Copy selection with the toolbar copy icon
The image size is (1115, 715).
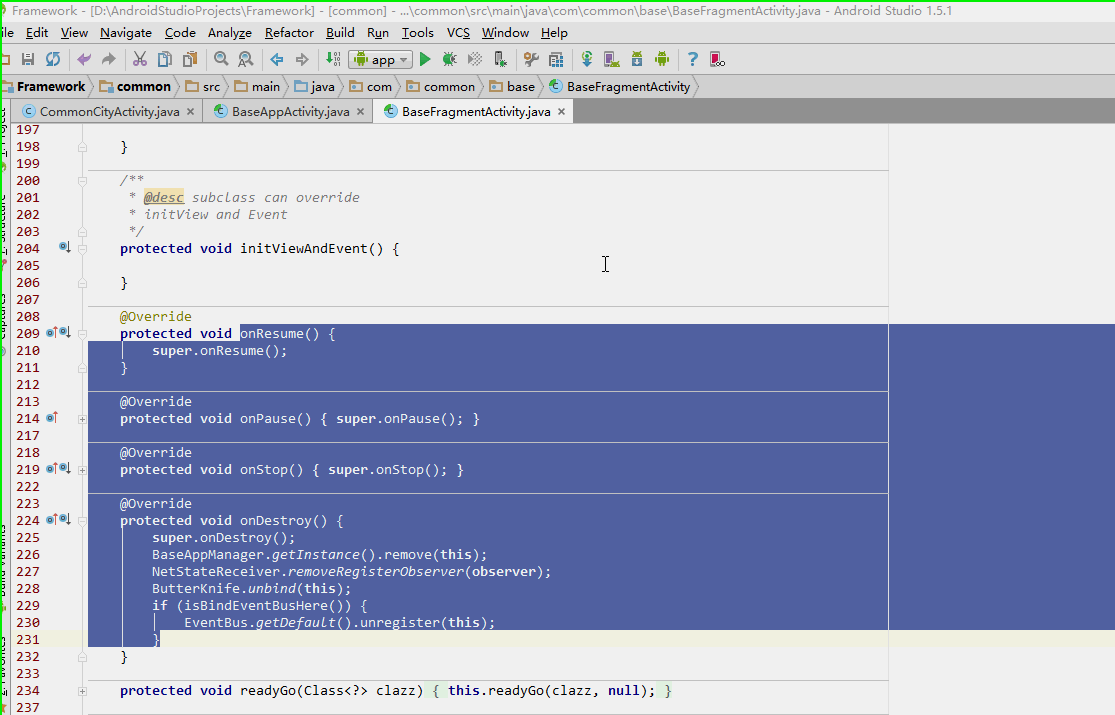tap(164, 59)
